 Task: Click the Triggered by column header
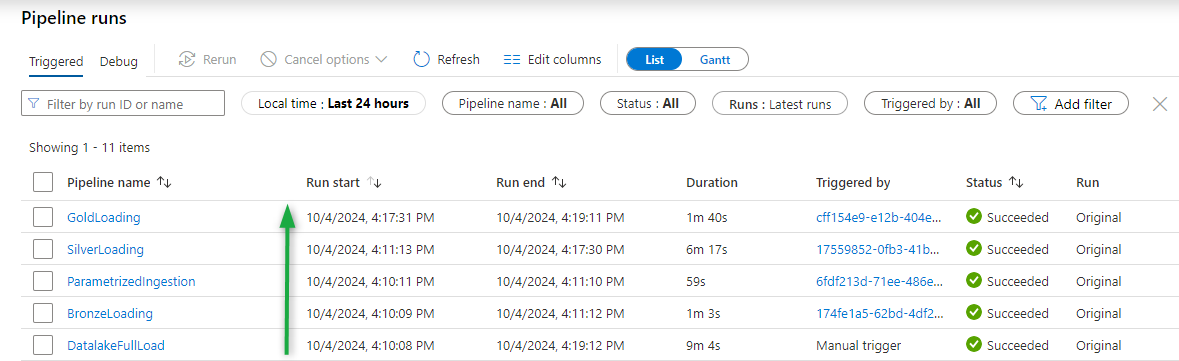[853, 182]
